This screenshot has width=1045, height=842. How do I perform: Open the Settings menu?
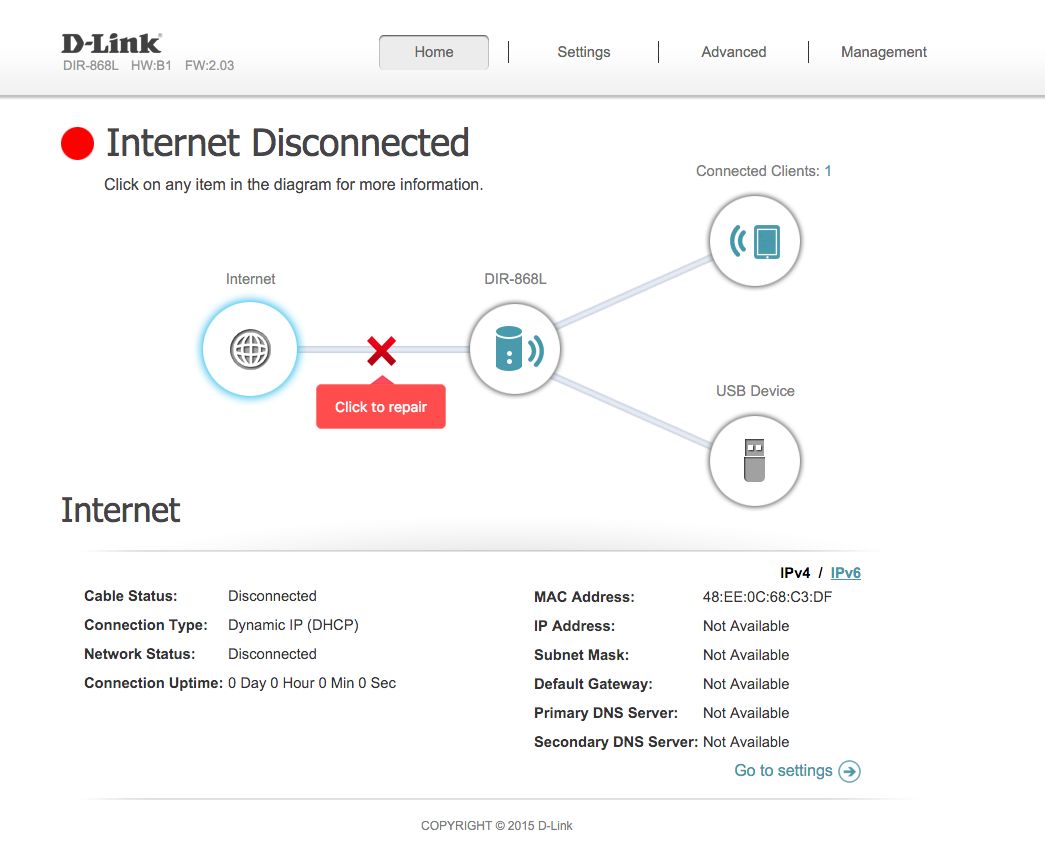click(584, 52)
